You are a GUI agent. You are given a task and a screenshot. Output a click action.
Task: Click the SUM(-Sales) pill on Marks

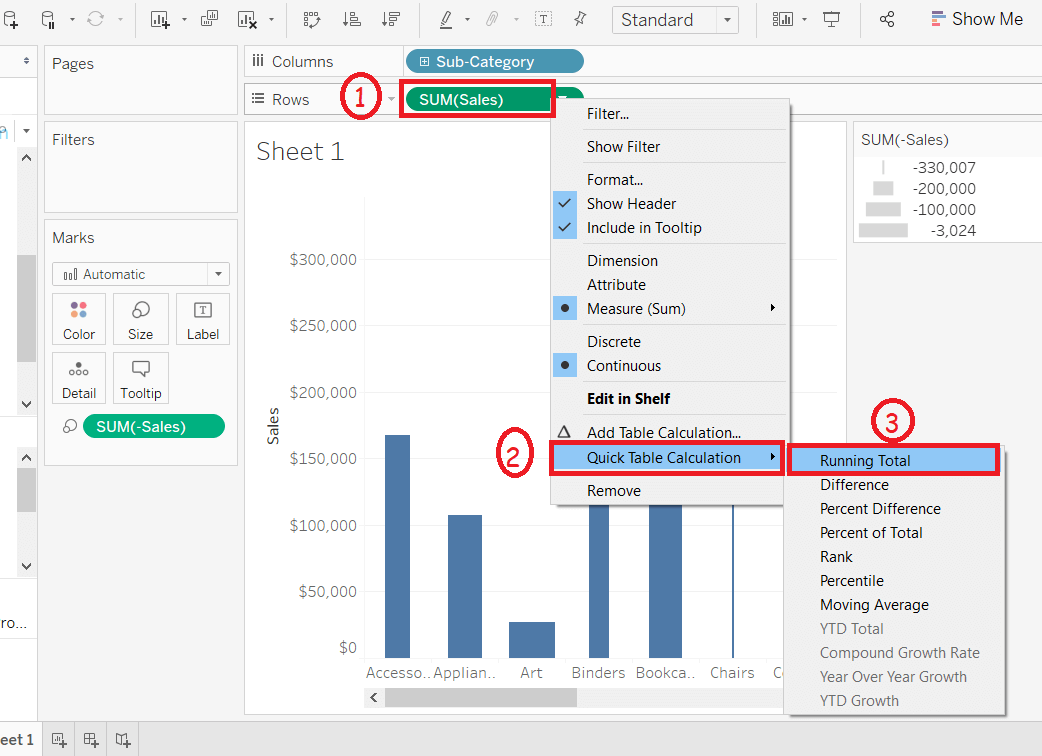(154, 426)
